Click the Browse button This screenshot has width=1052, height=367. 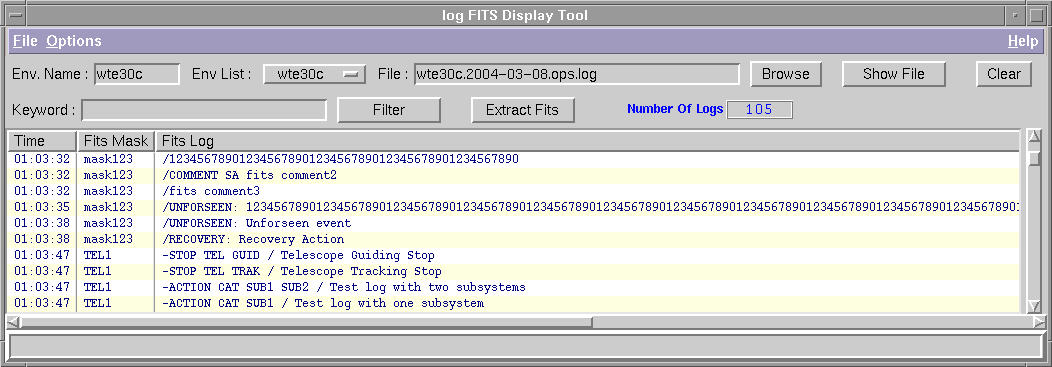point(786,74)
